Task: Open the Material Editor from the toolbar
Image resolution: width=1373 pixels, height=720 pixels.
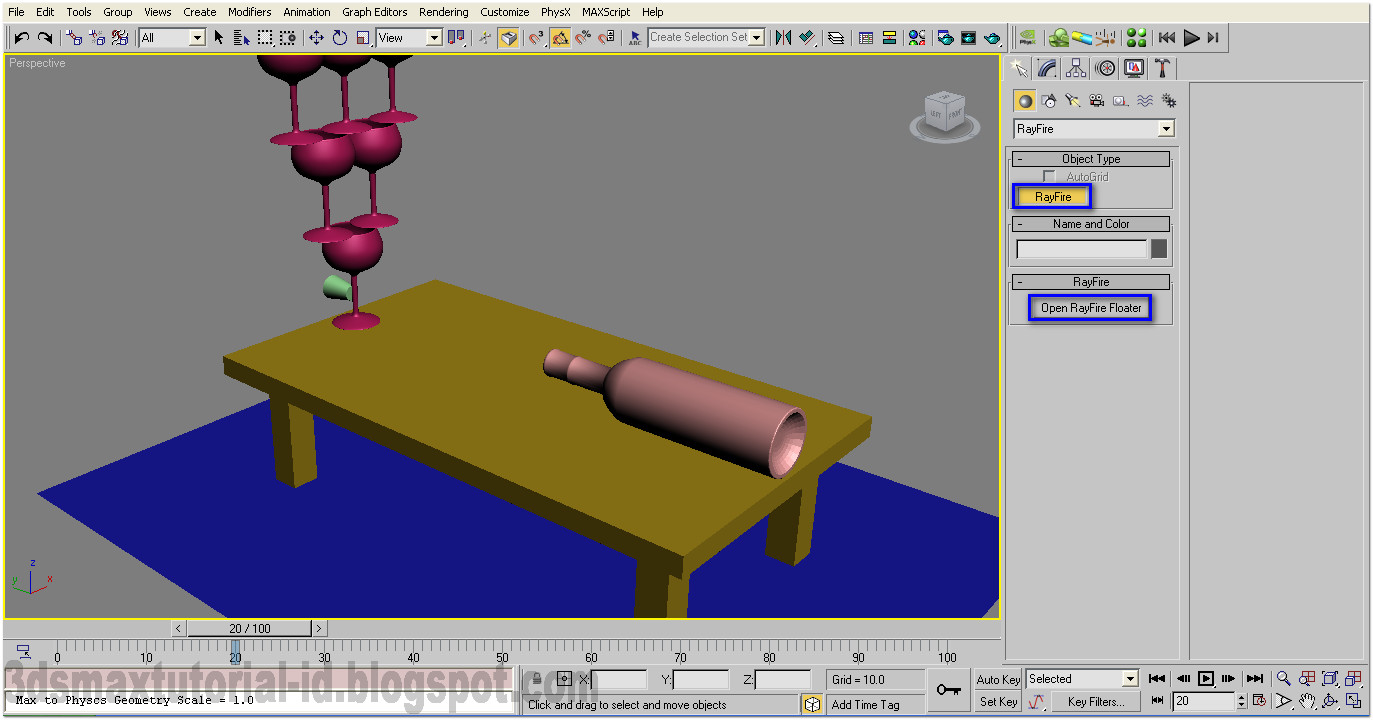Action: pos(915,37)
